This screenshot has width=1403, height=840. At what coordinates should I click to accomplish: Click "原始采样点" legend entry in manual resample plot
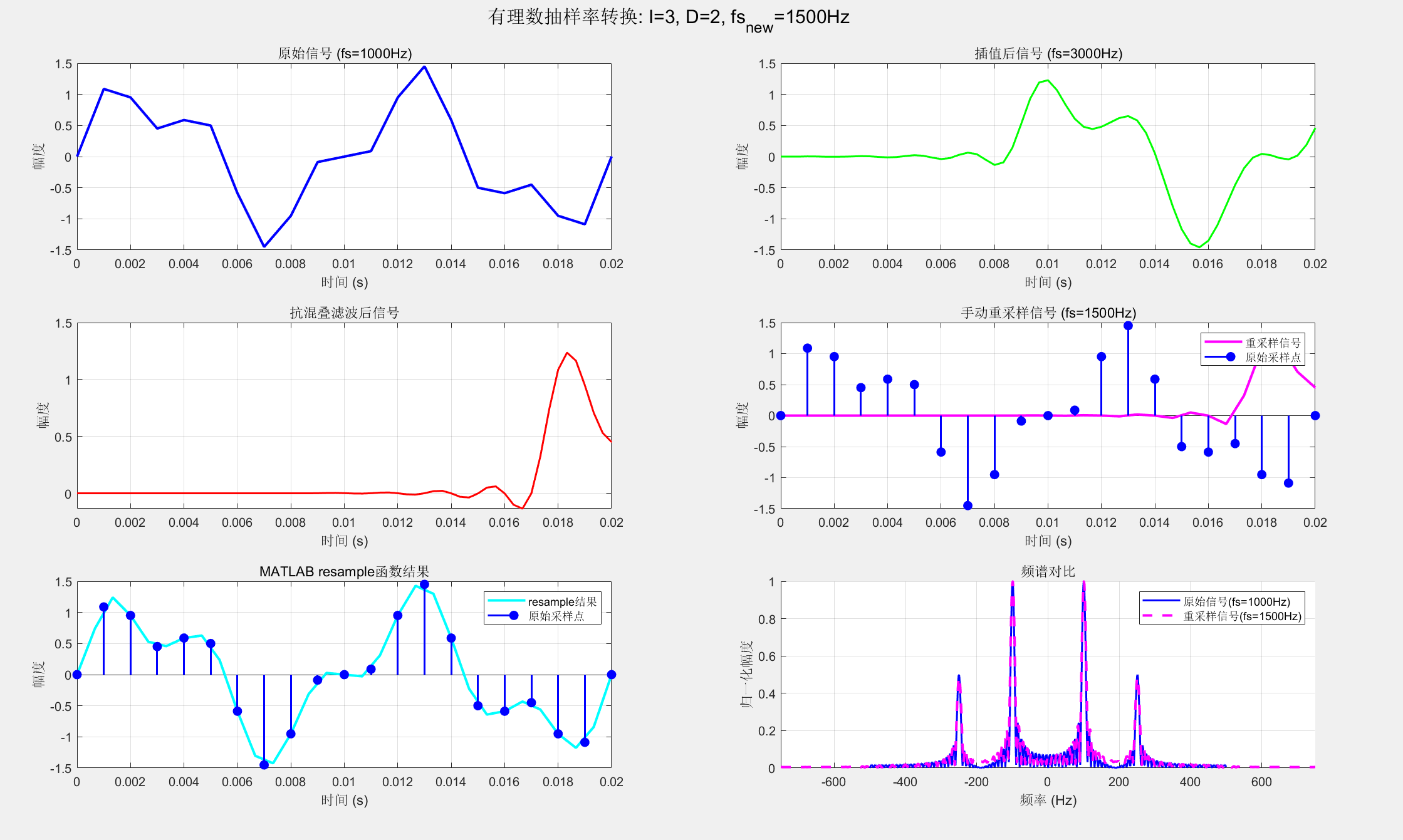1273,357
